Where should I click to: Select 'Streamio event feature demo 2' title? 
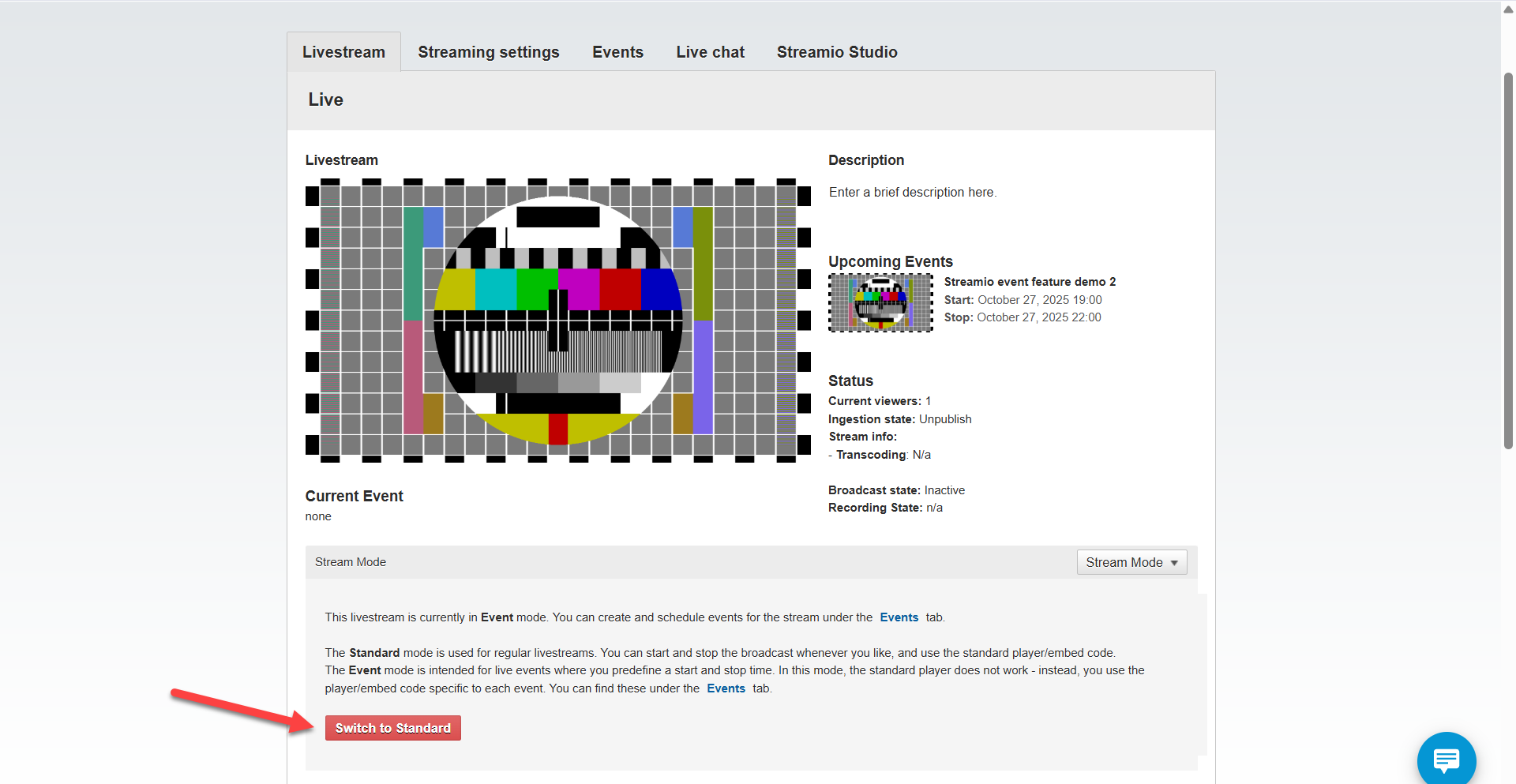(x=1030, y=282)
